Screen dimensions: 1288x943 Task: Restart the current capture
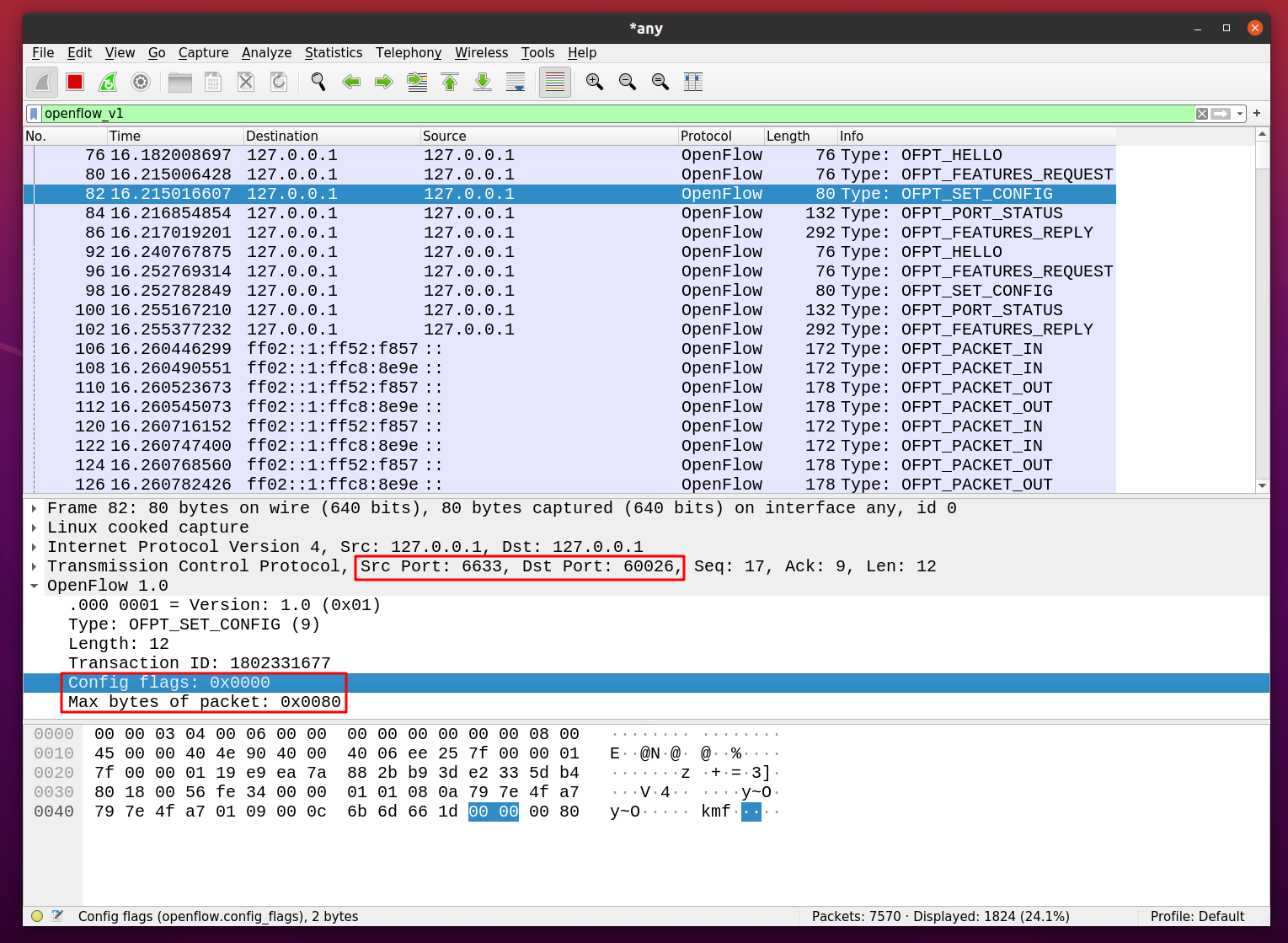click(108, 82)
